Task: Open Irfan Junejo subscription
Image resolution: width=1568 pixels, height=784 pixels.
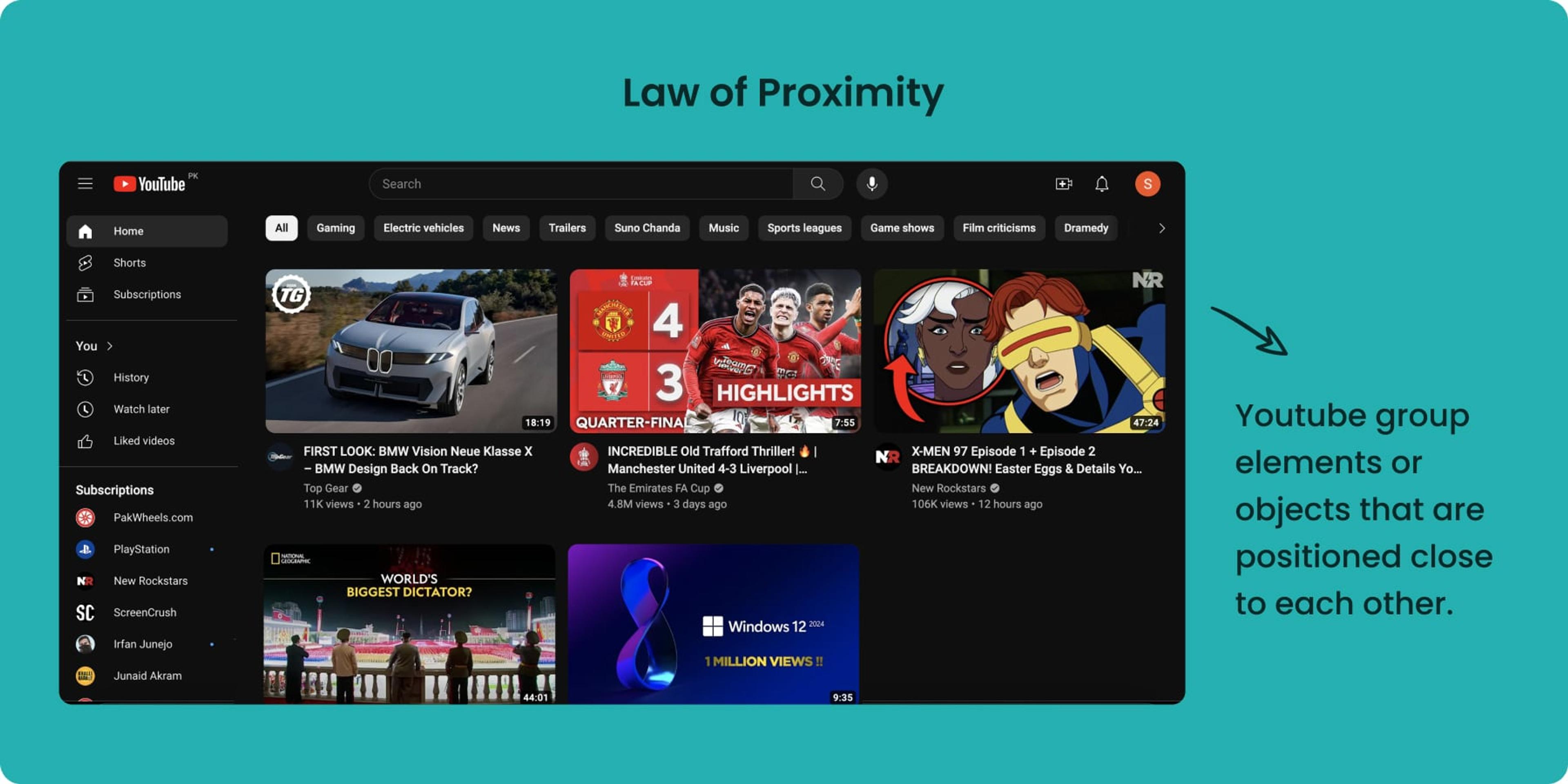Action: click(x=147, y=644)
